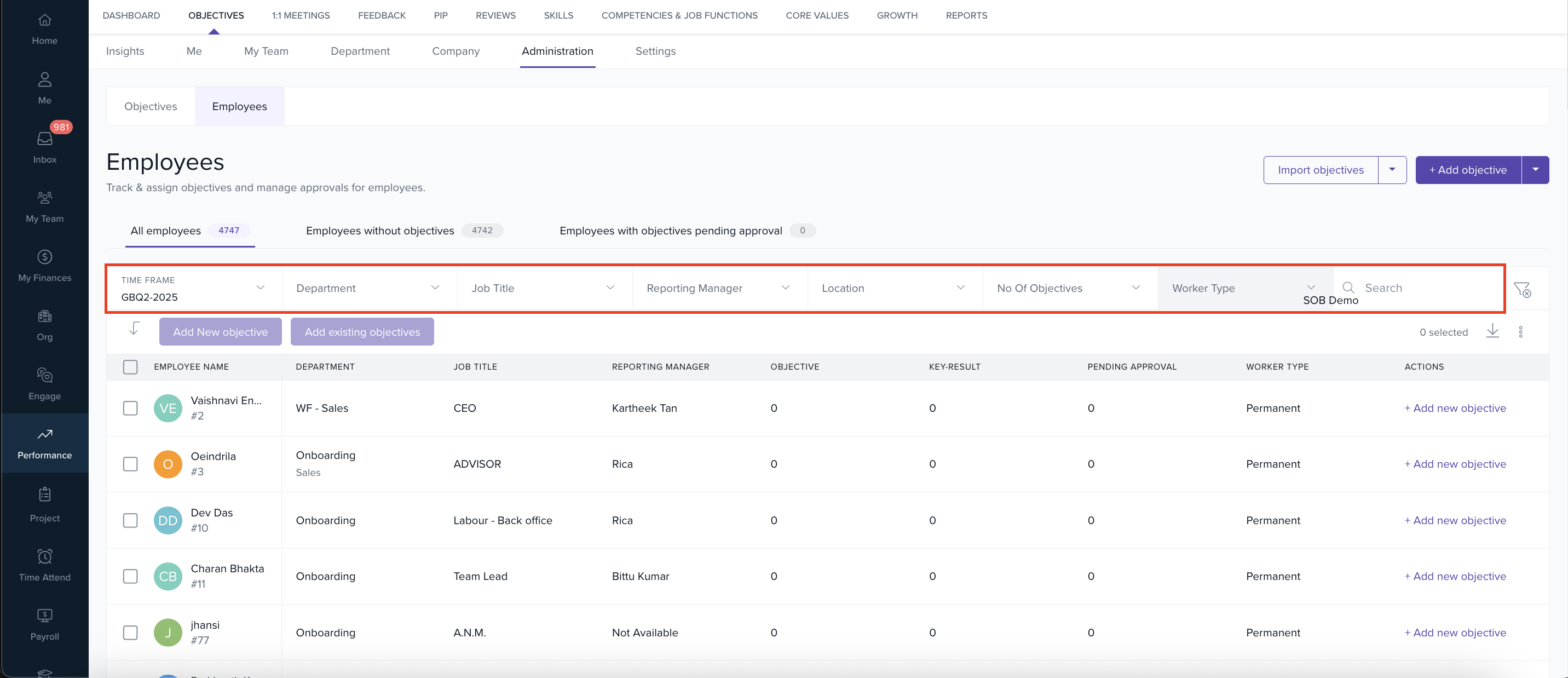This screenshot has height=678, width=1568.
Task: Open the Engage section in the sidebar
Action: pyautogui.click(x=44, y=383)
